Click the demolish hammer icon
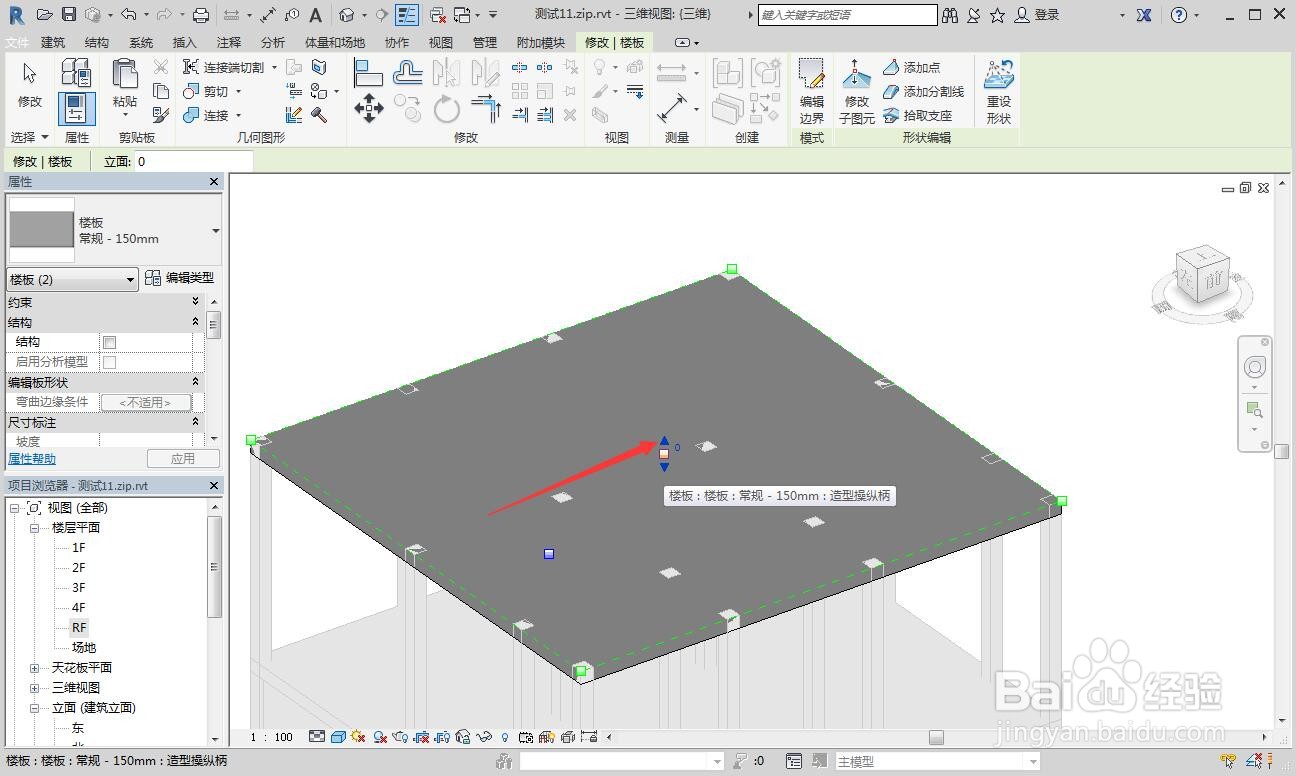 click(319, 115)
